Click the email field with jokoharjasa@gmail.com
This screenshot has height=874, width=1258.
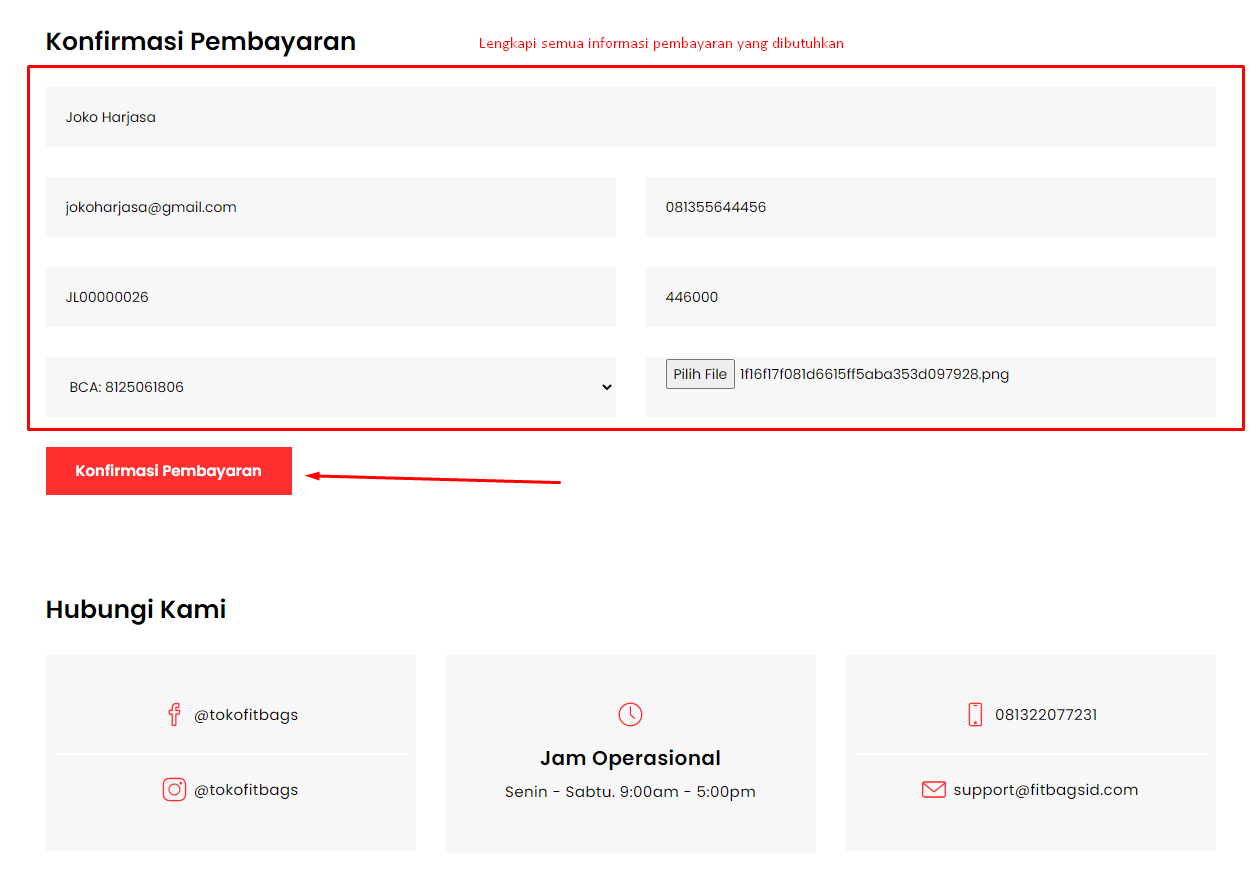tap(330, 207)
